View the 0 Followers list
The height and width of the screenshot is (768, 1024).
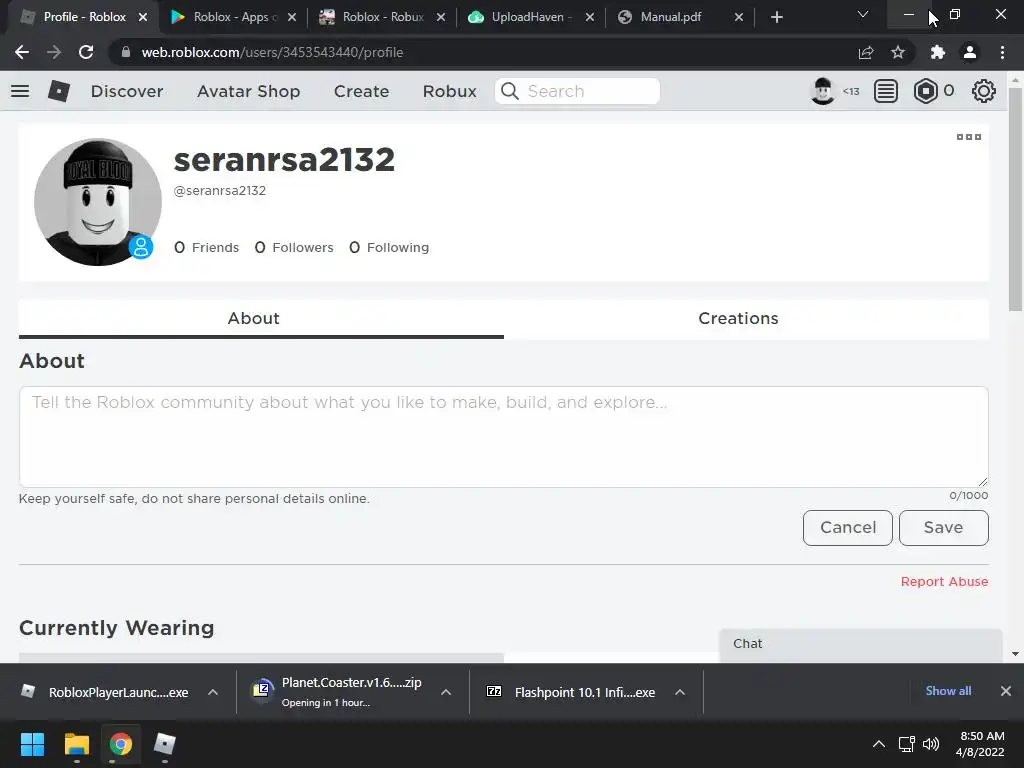pyautogui.click(x=294, y=248)
